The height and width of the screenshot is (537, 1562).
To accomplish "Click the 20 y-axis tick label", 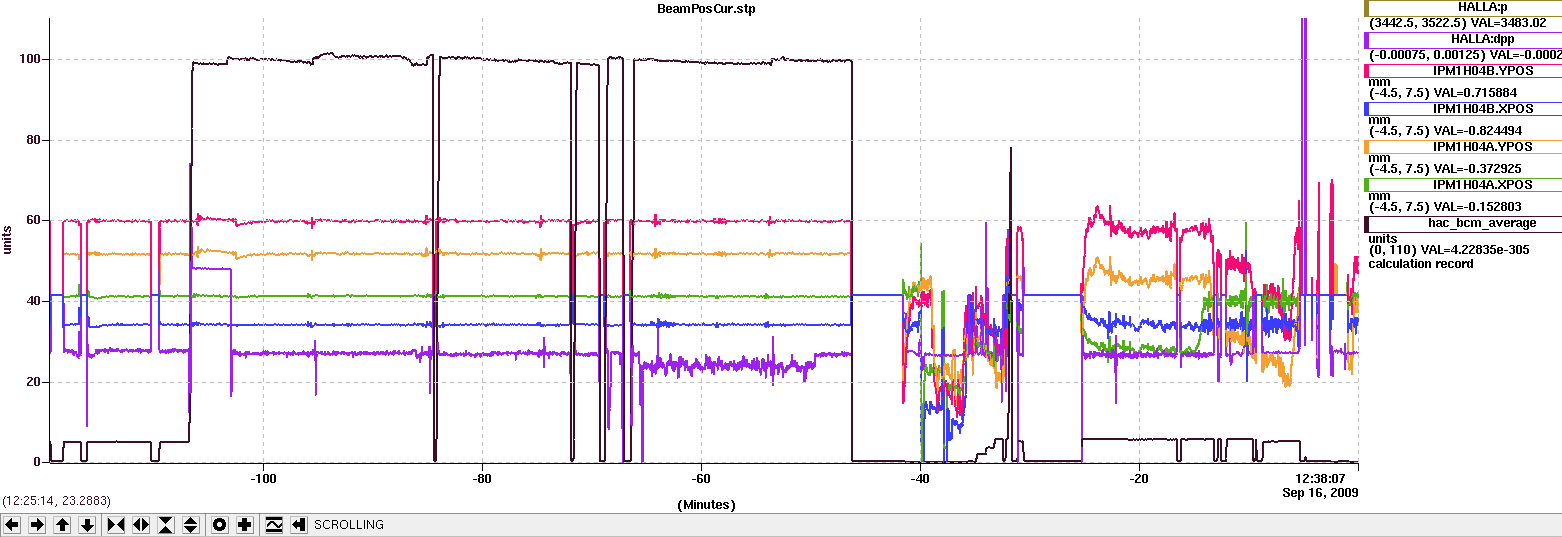I will pyautogui.click(x=34, y=382).
